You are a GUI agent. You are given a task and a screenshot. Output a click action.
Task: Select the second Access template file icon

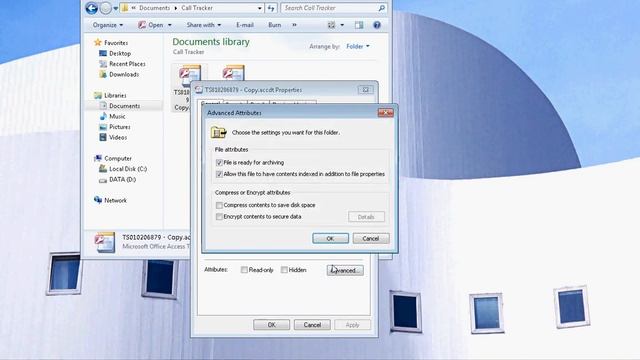pyautogui.click(x=233, y=73)
